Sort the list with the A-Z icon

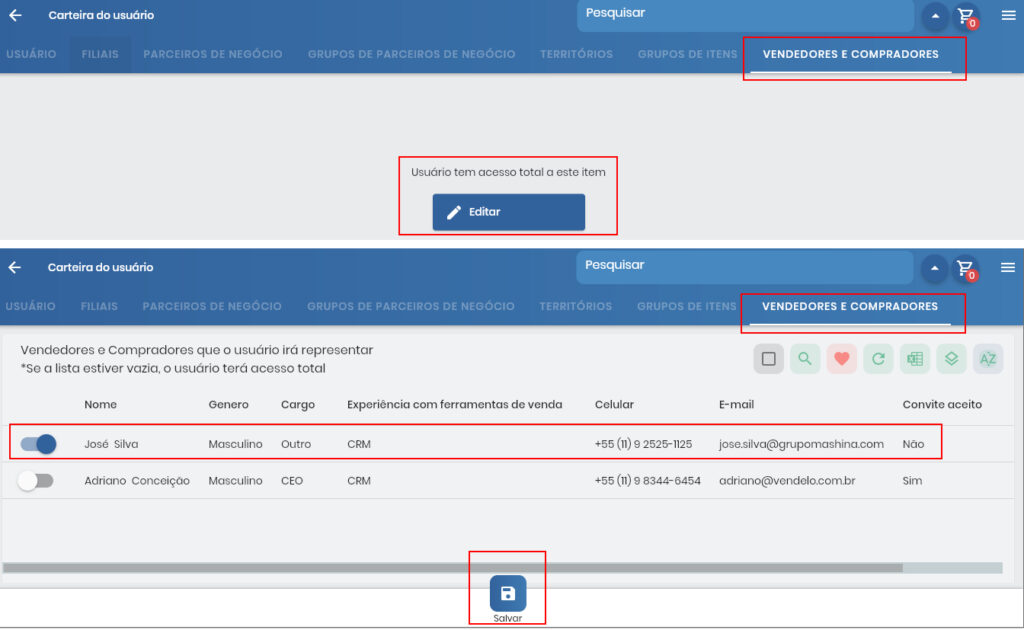pyautogui.click(x=987, y=359)
